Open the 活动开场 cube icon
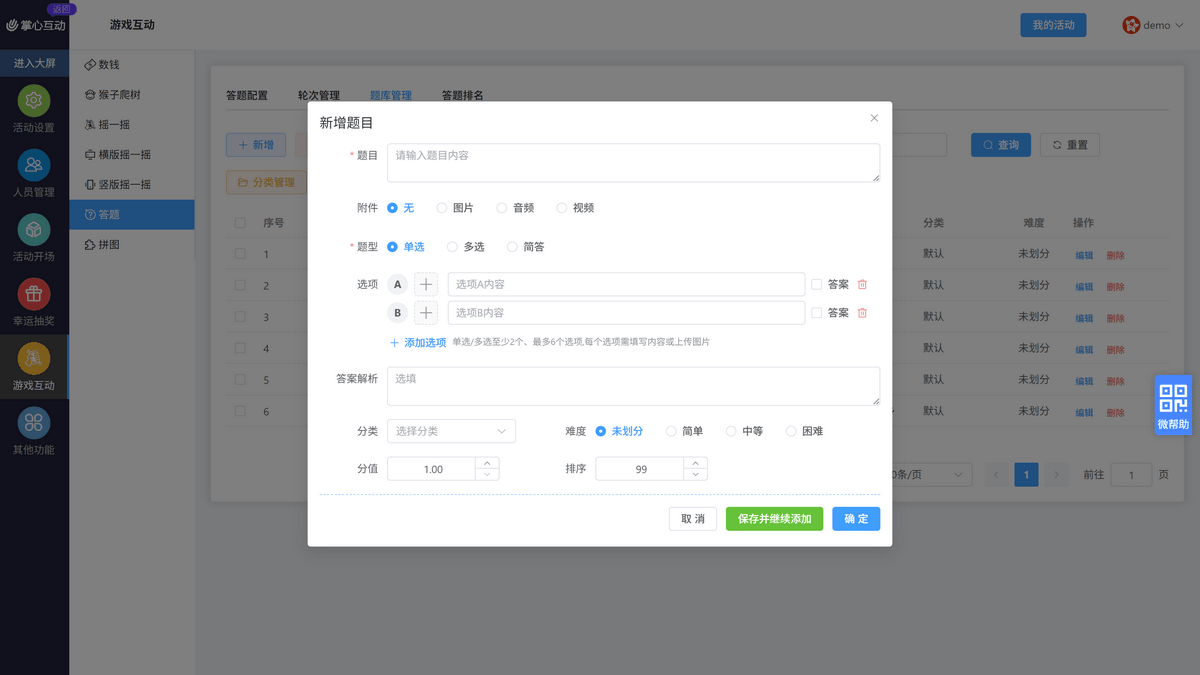 point(34,230)
